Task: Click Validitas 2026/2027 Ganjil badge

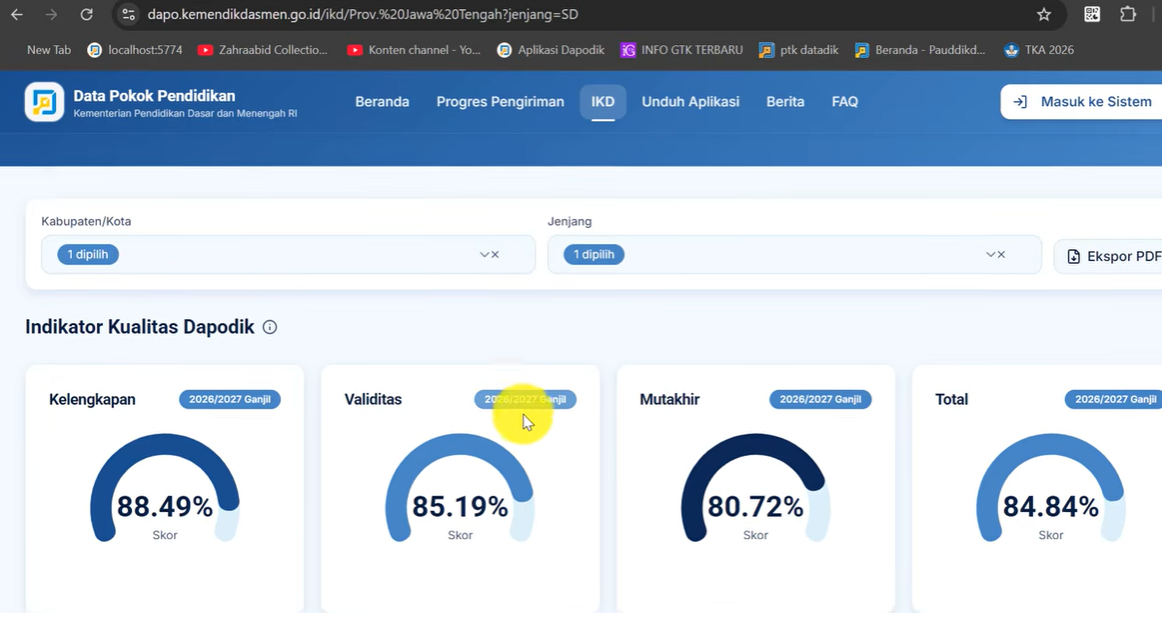Action: click(525, 399)
